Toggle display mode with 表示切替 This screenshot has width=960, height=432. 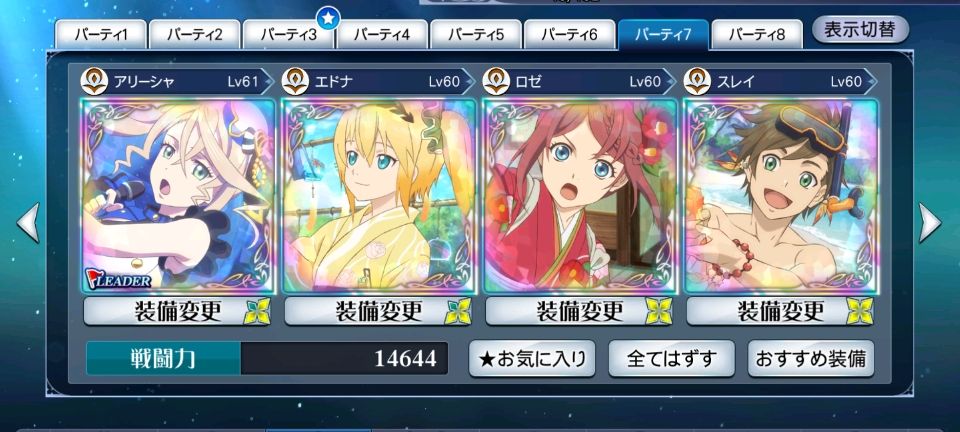860,30
